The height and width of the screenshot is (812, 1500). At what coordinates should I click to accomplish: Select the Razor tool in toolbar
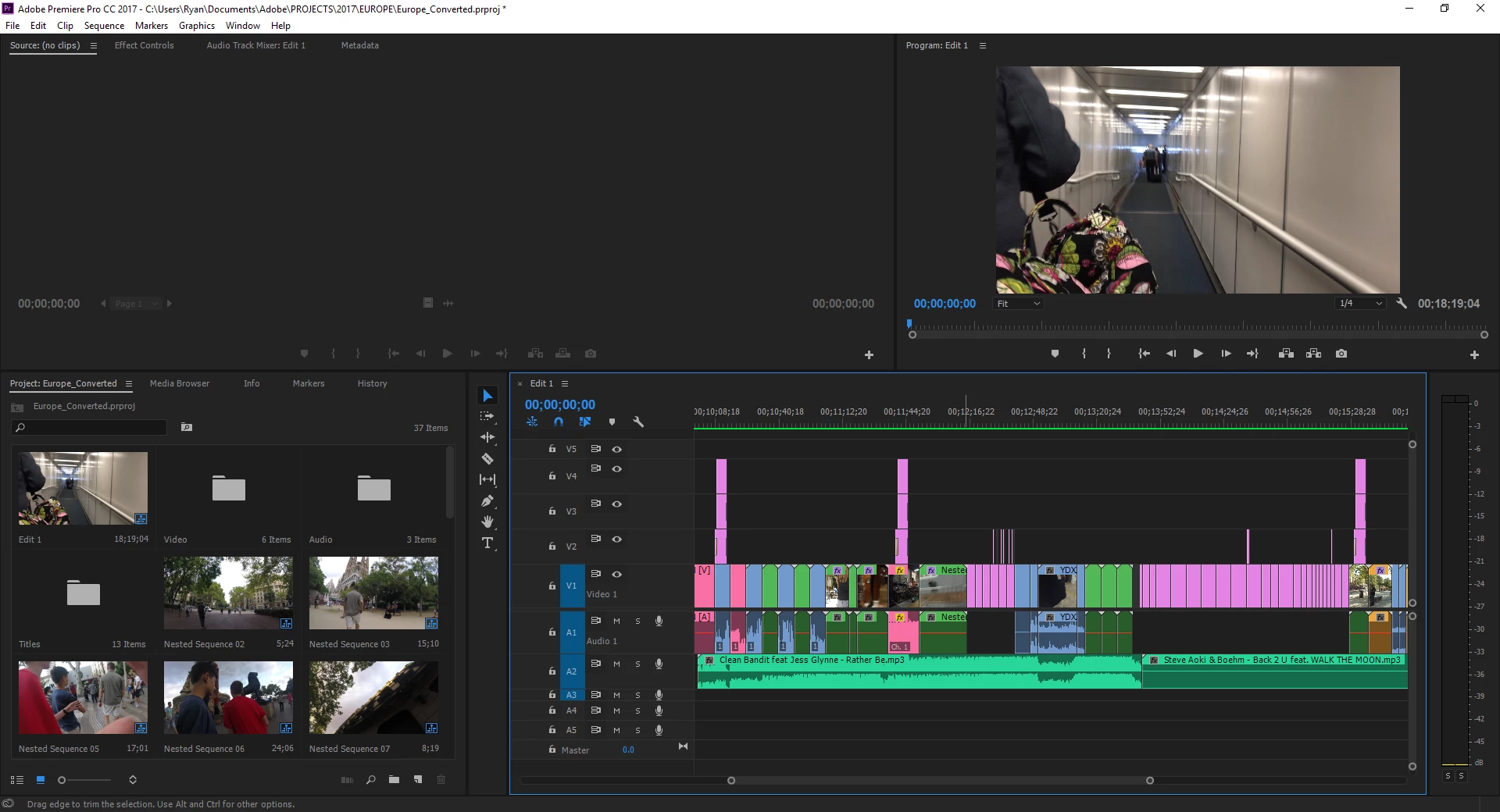point(487,459)
